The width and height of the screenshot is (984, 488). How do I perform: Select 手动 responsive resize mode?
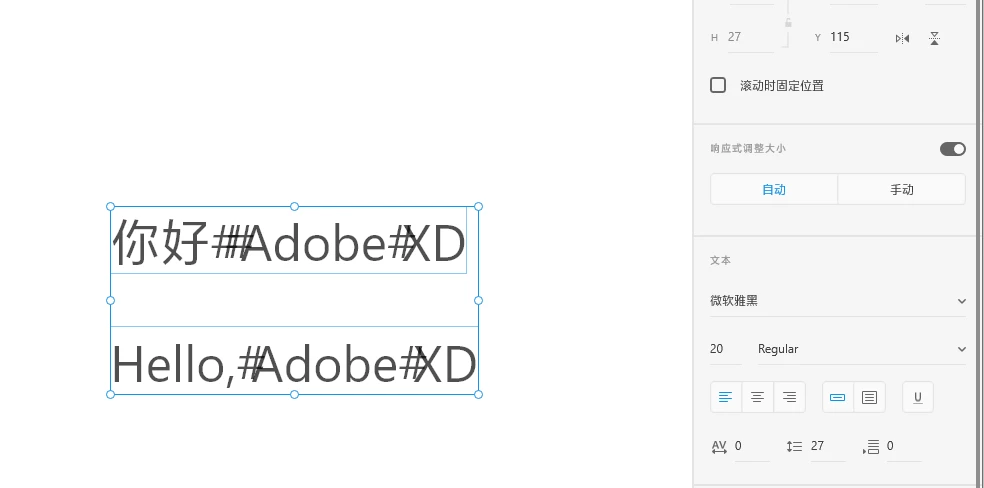(902, 189)
